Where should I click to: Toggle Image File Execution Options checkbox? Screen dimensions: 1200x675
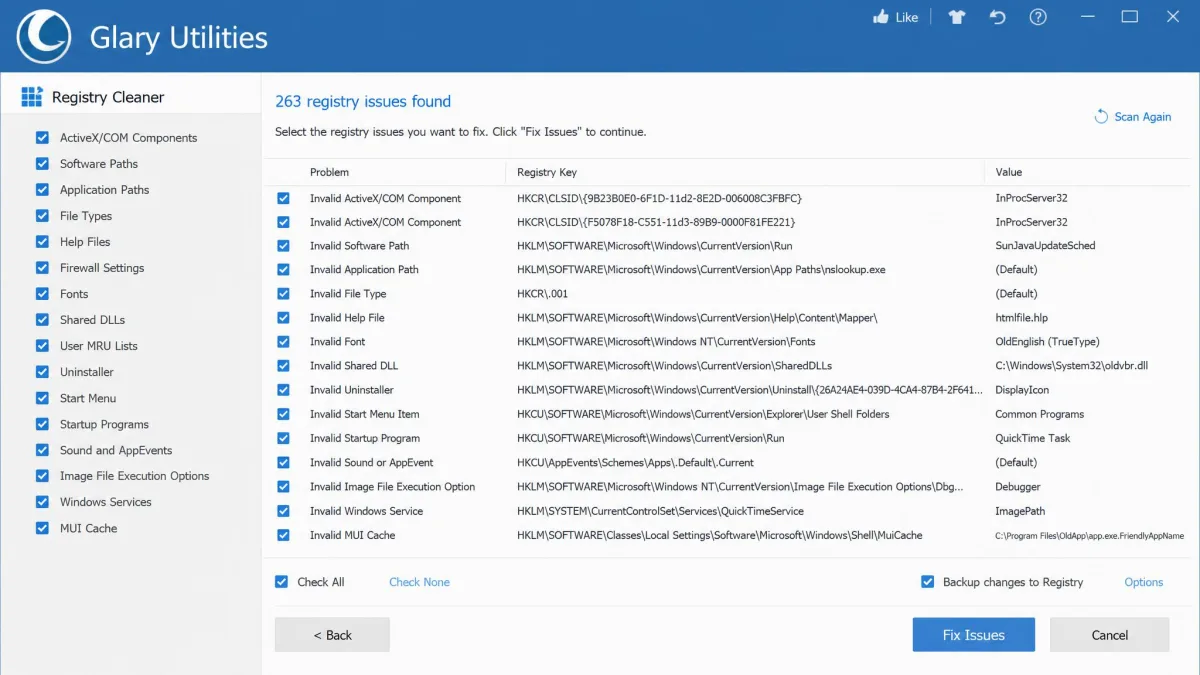tap(42, 476)
